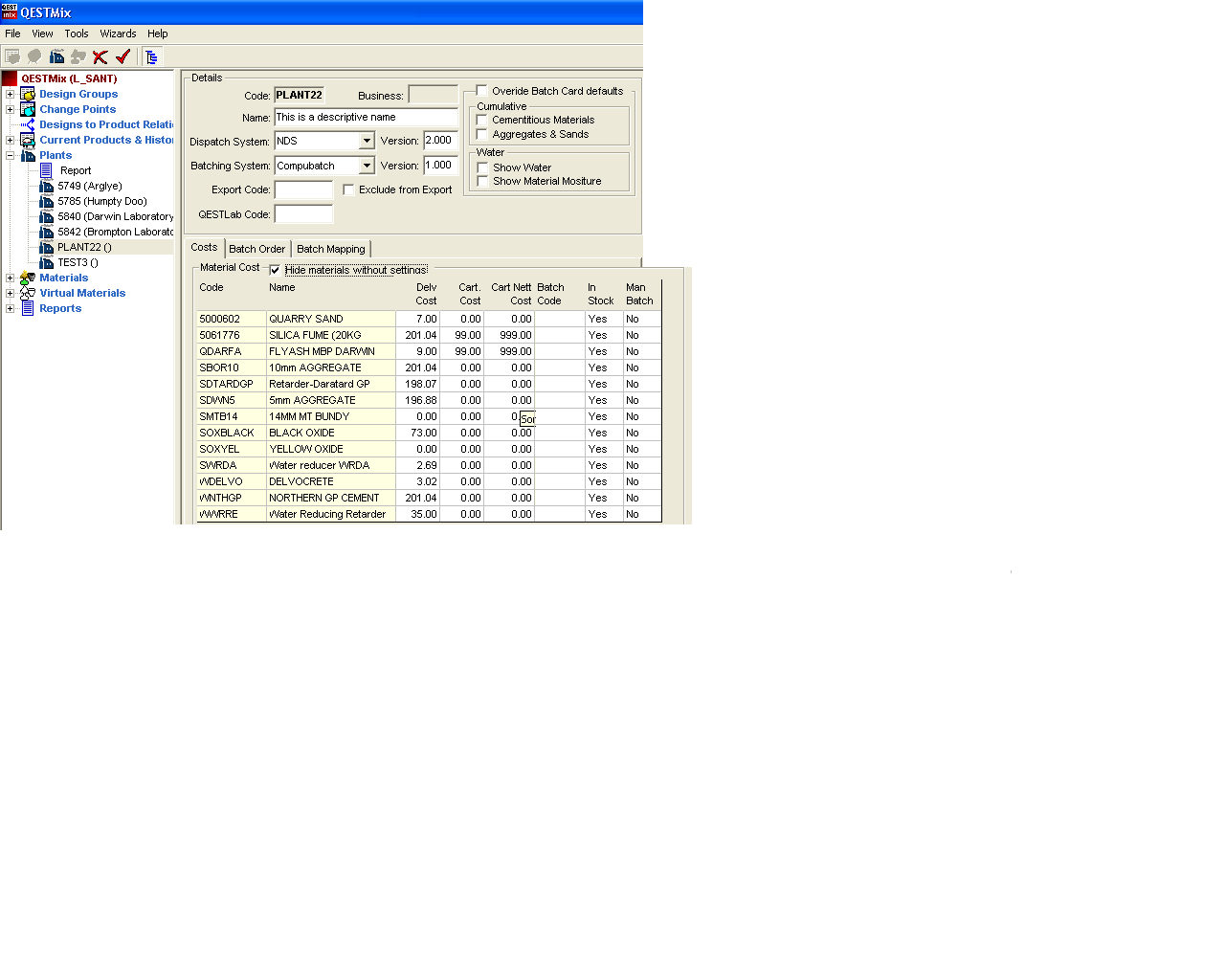Toggle the tree view toolbar icon
This screenshot has width=1225, height=980.
click(x=151, y=56)
